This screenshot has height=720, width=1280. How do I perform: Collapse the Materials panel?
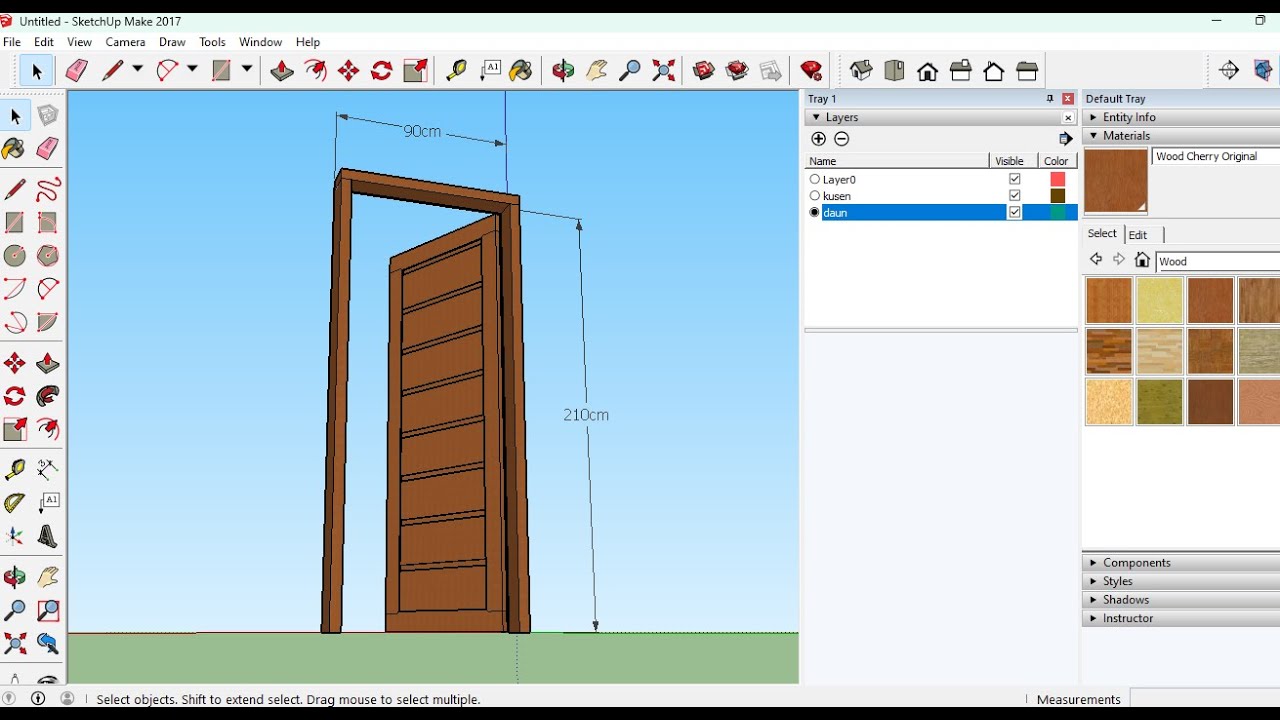[1181, 136]
